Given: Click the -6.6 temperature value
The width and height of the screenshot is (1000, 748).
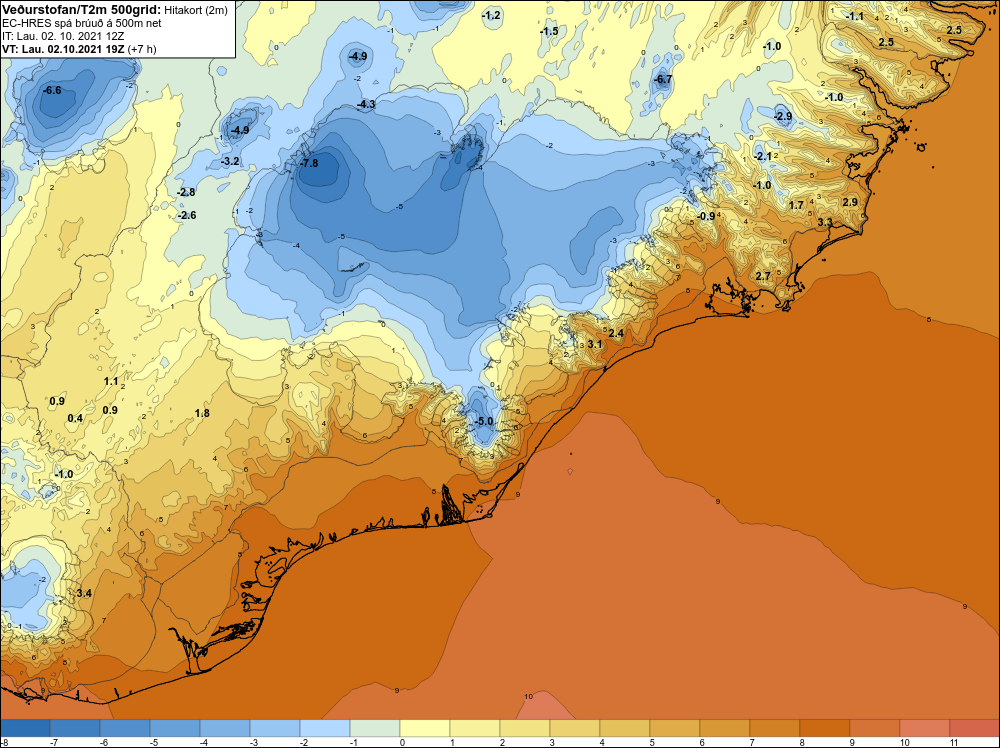Looking at the screenshot, I should [x=52, y=91].
